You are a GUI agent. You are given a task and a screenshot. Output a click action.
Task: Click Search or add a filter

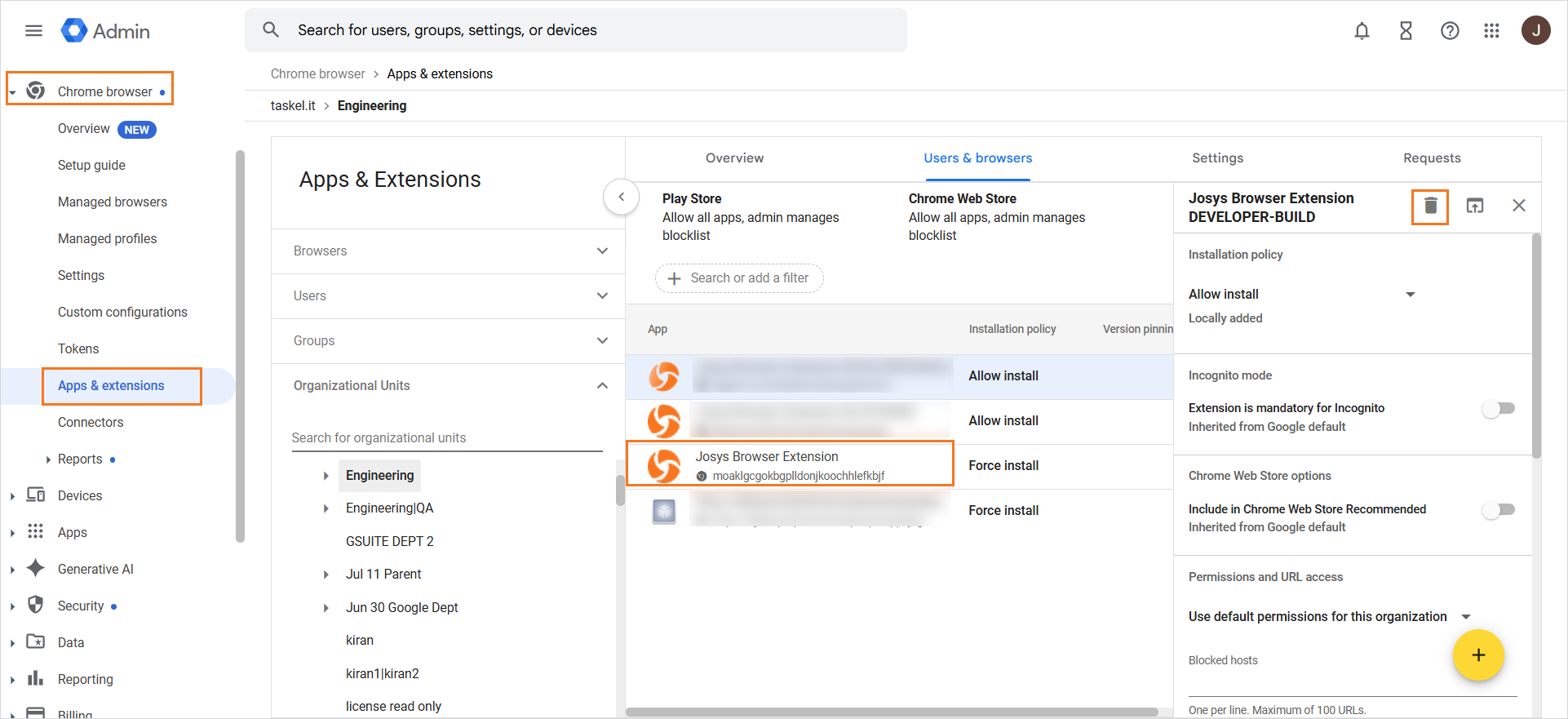click(739, 278)
